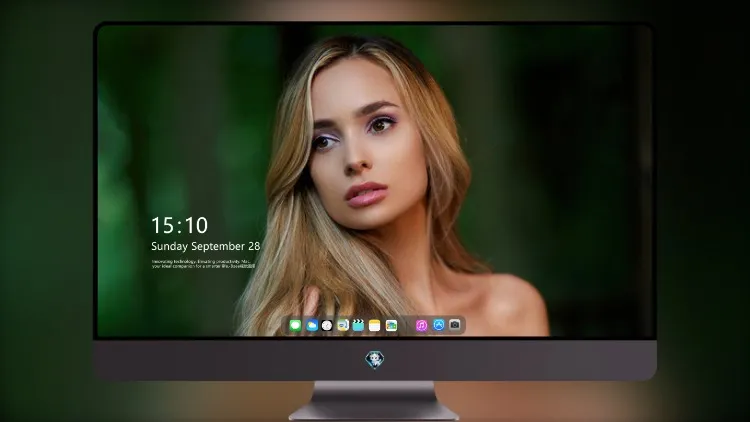
Task: Click the logo on monitor chin
Action: [x=375, y=359]
